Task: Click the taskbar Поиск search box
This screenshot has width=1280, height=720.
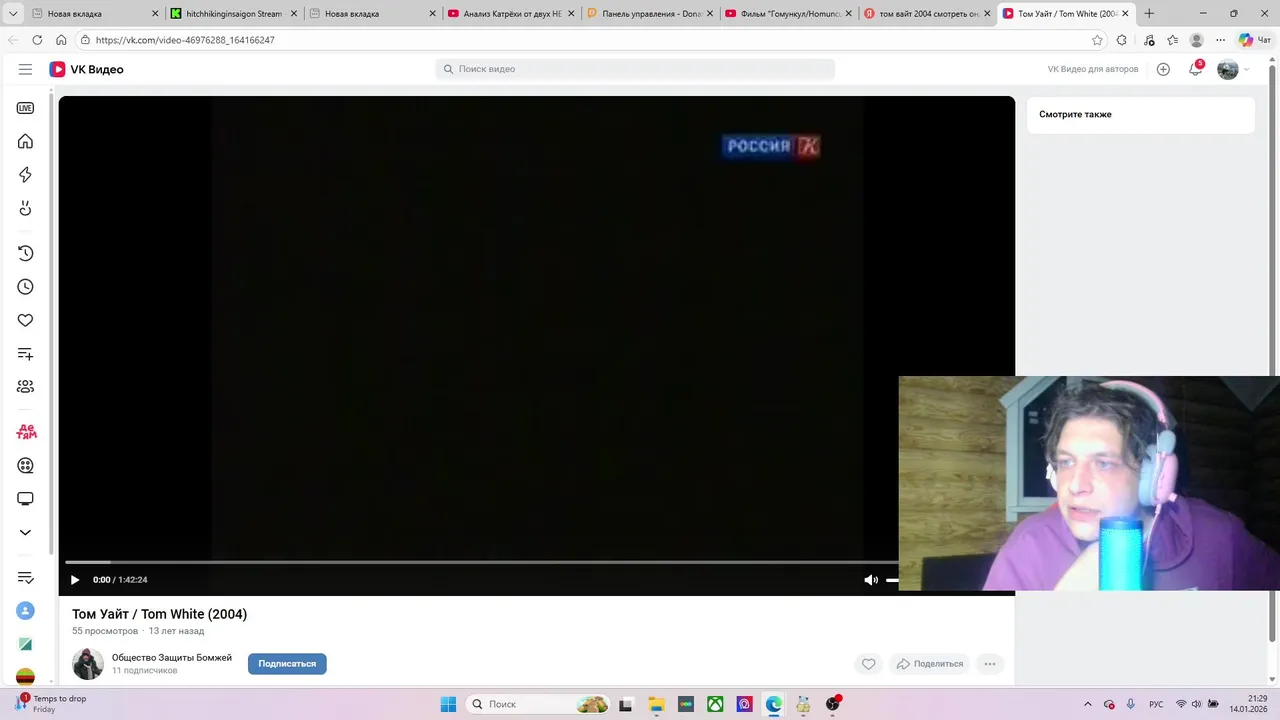Action: point(538,704)
